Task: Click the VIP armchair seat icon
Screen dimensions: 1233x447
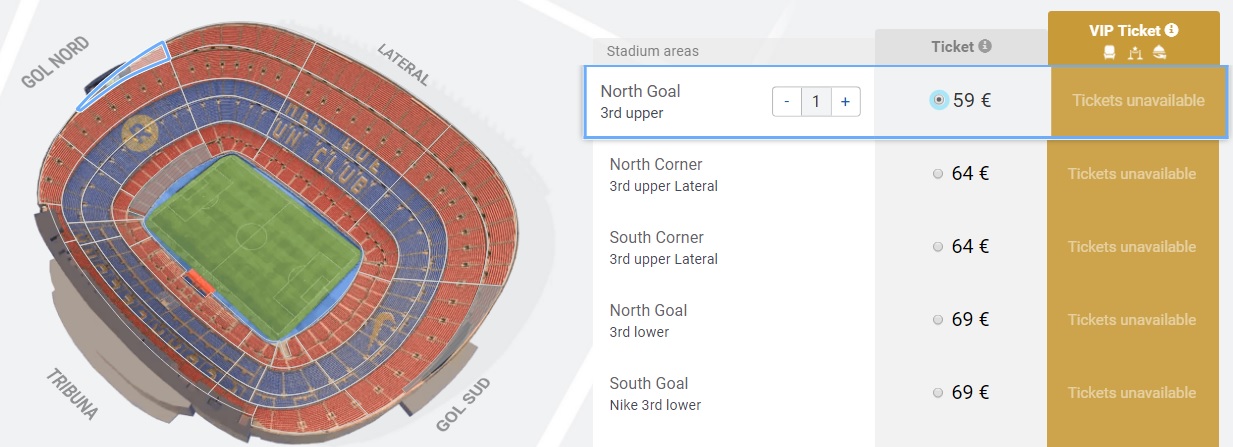Action: tap(1108, 53)
